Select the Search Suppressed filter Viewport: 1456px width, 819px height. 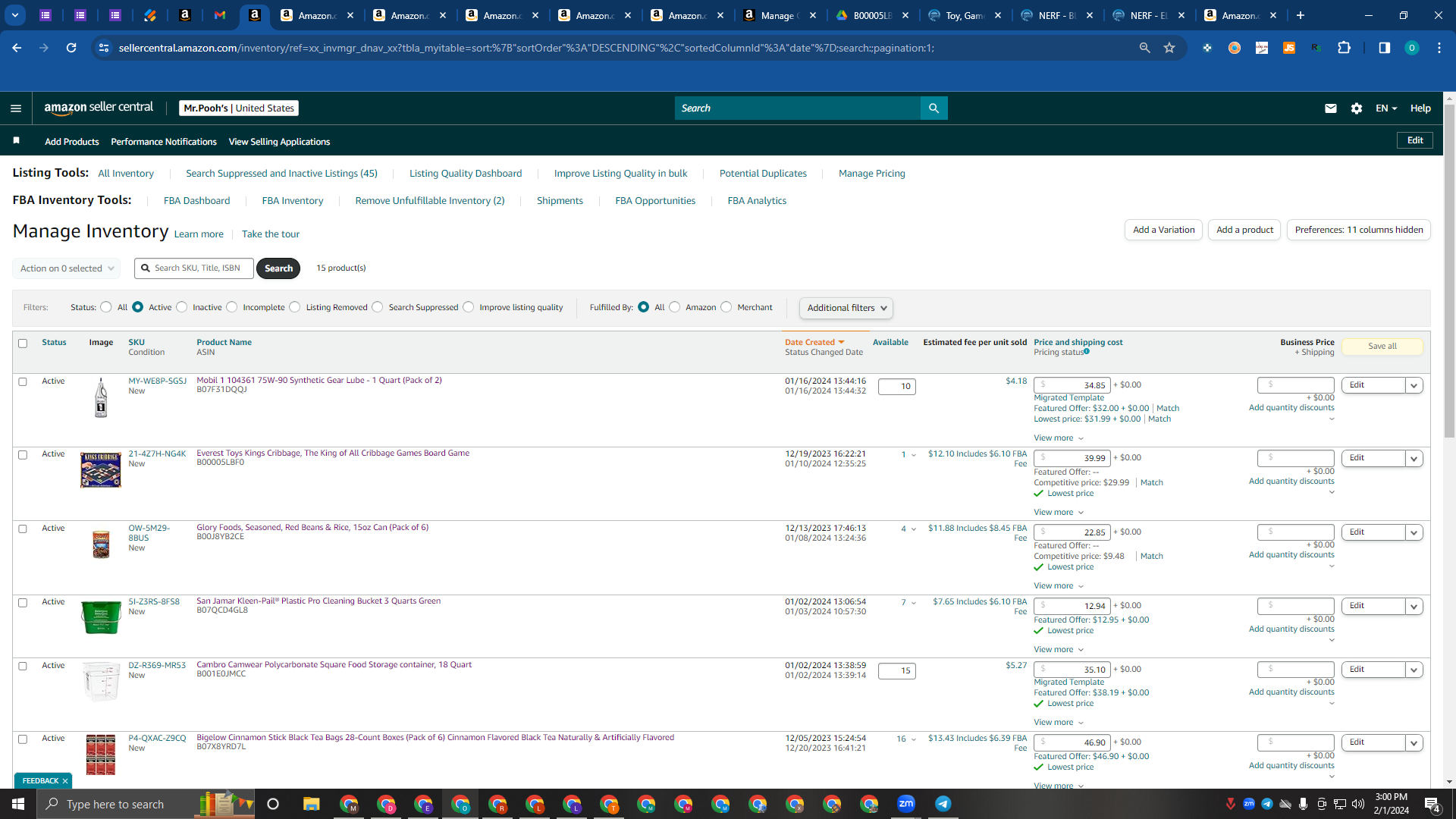pos(378,307)
